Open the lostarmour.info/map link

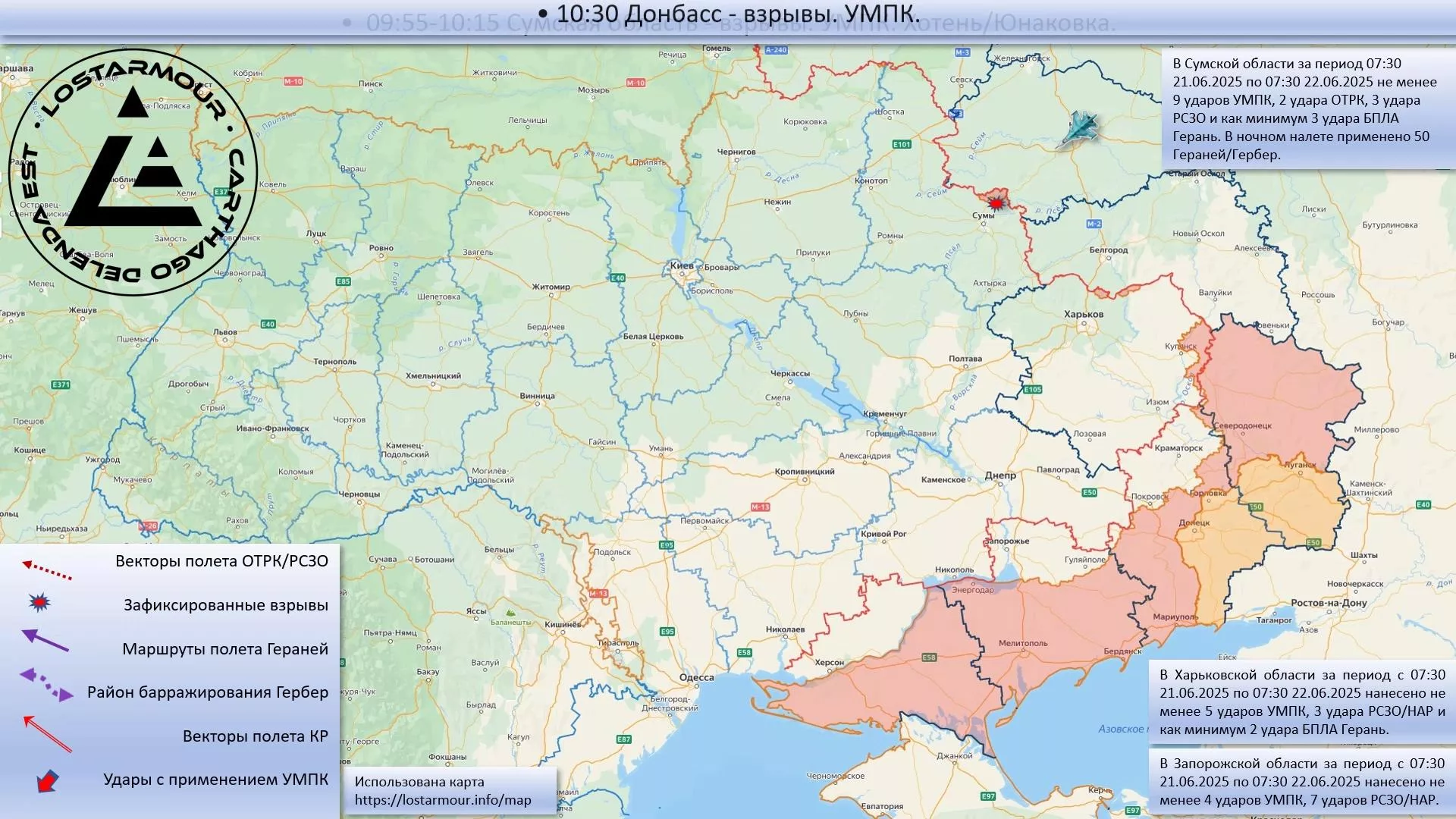(x=443, y=800)
